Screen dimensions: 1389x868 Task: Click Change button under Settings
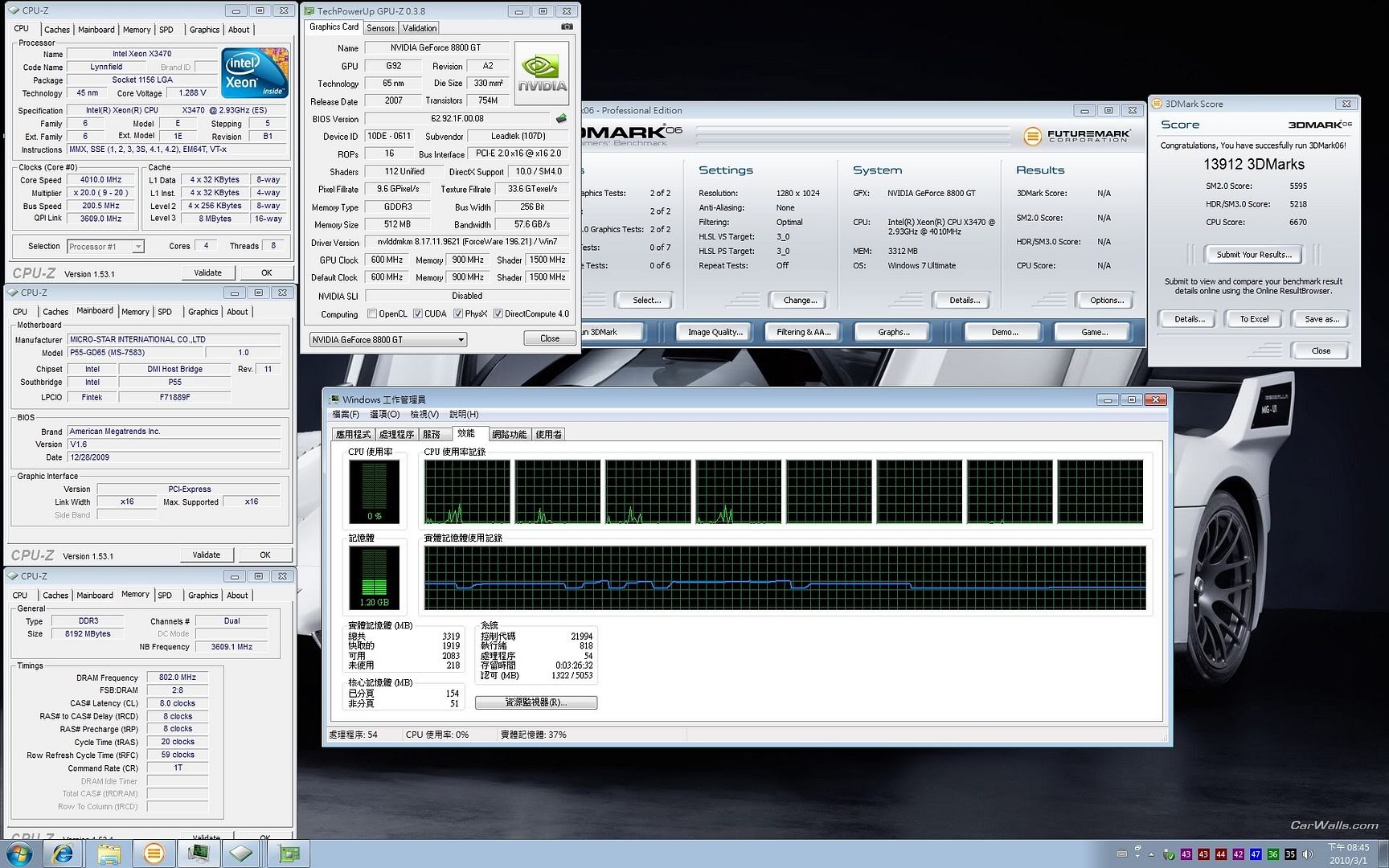800,301
